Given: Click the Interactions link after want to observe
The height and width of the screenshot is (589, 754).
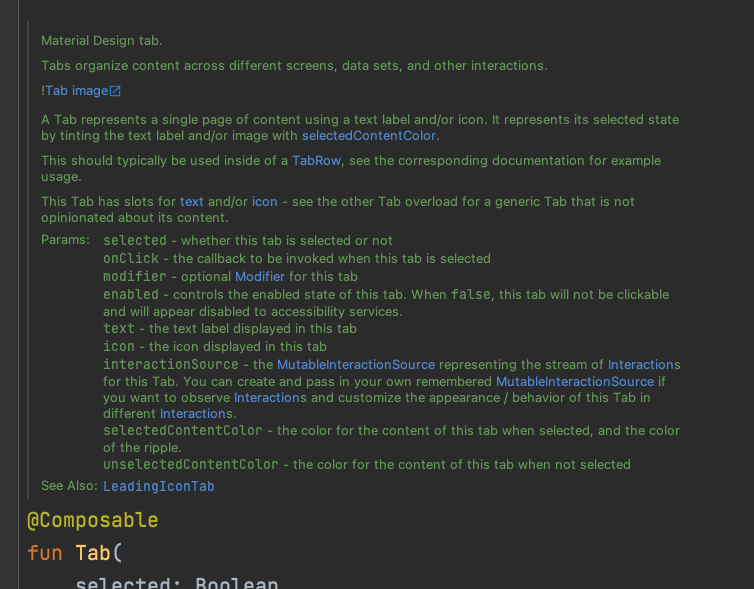Looking at the screenshot, I should click(x=270, y=398).
